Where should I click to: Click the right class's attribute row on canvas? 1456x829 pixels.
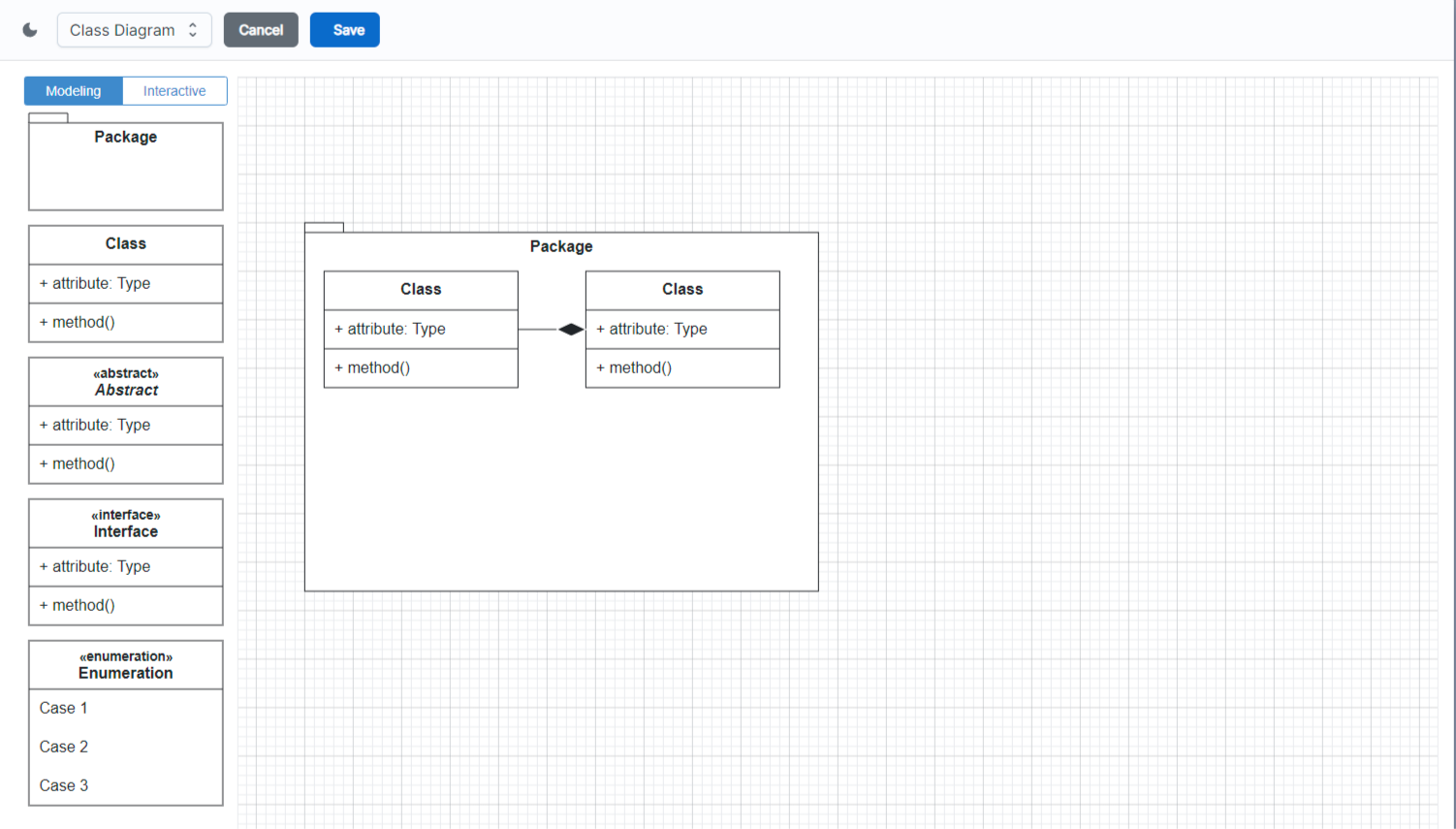682,330
